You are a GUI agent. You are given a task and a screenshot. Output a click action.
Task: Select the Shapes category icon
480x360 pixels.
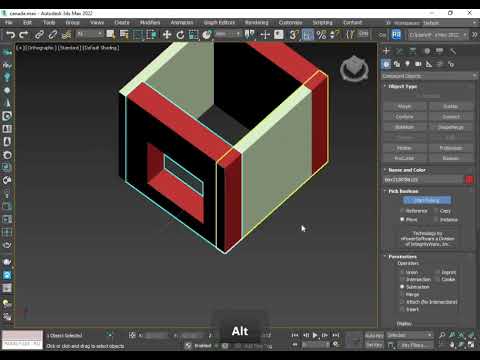point(397,64)
